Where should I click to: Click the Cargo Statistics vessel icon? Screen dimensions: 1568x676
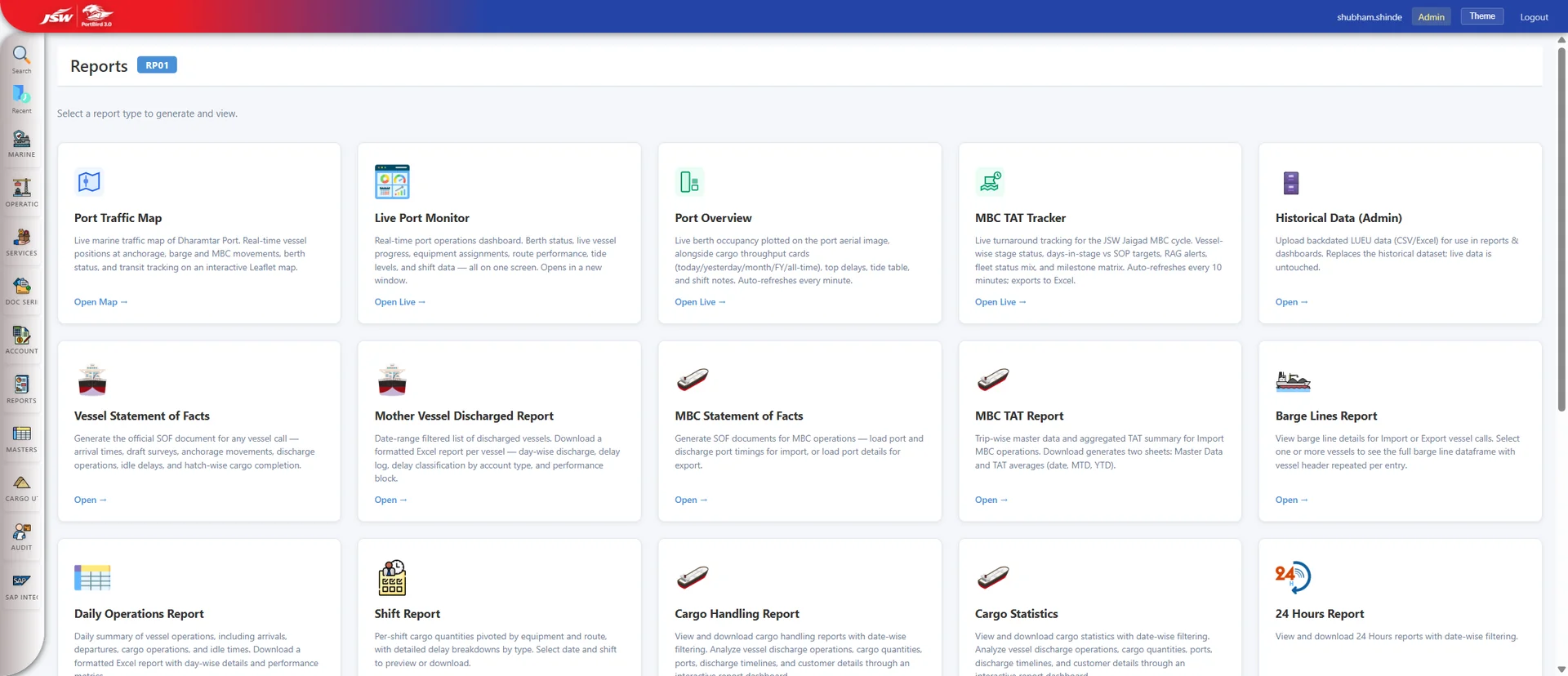(x=993, y=577)
